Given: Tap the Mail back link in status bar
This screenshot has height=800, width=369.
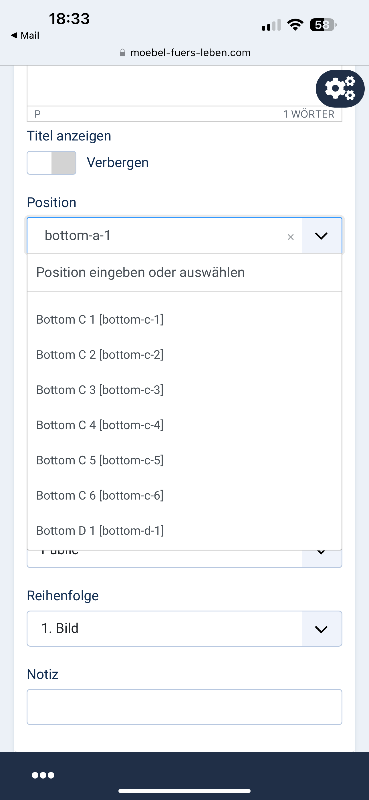Looking at the screenshot, I should coord(25,36).
